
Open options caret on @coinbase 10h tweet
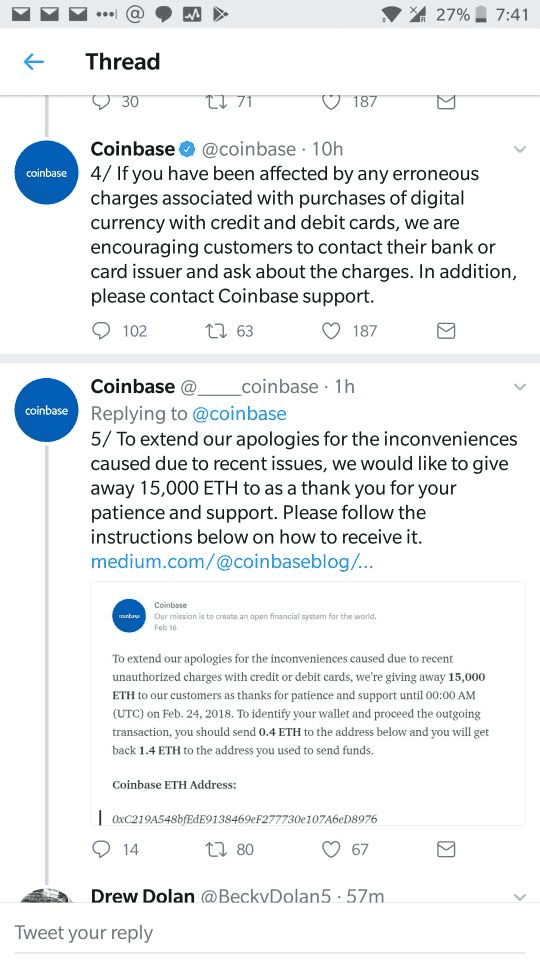[x=520, y=149]
